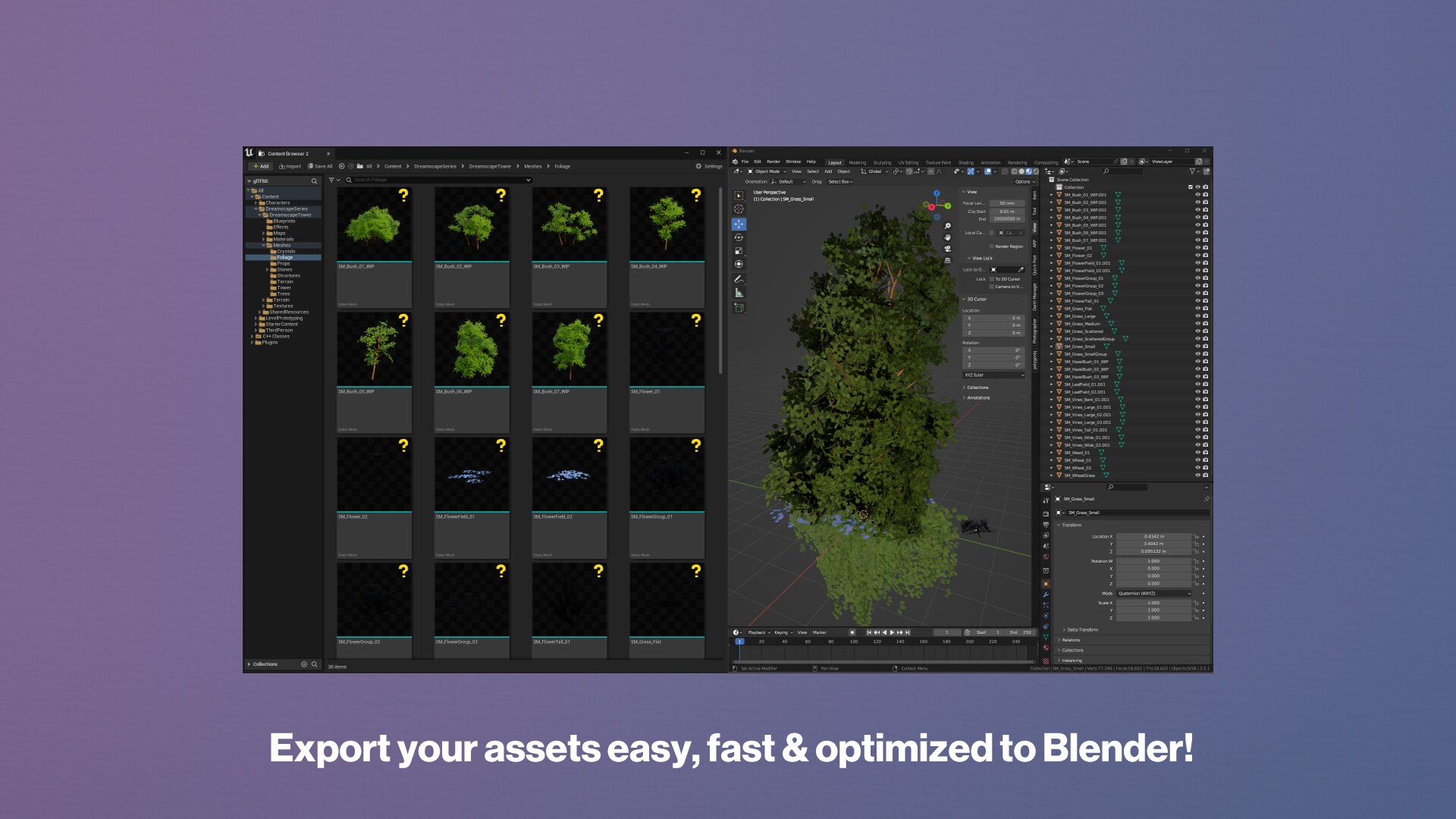Click the Blender logo menu icon
The image size is (1456, 819).
pyautogui.click(x=734, y=162)
